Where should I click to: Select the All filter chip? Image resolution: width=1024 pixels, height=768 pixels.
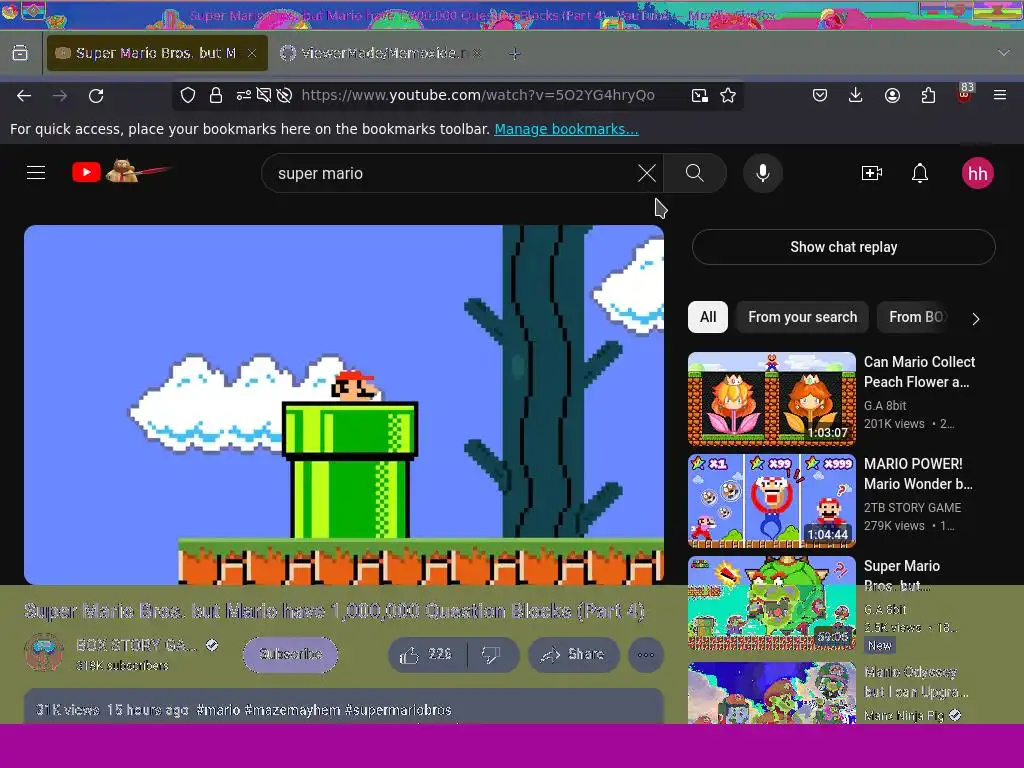[708, 317]
